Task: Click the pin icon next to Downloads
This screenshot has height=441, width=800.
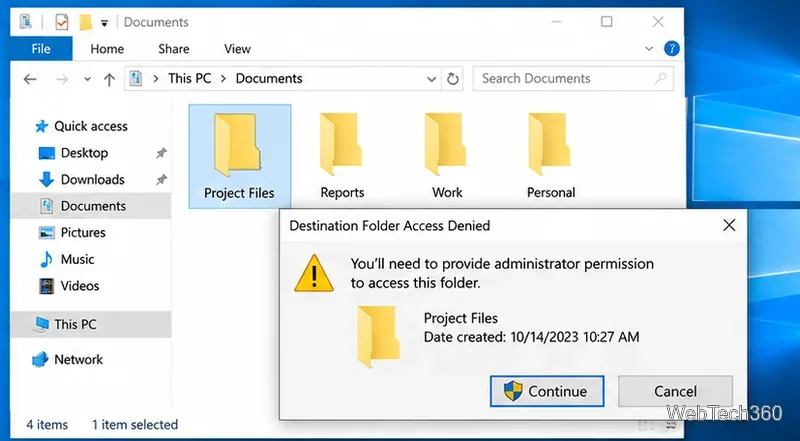Action: point(161,179)
